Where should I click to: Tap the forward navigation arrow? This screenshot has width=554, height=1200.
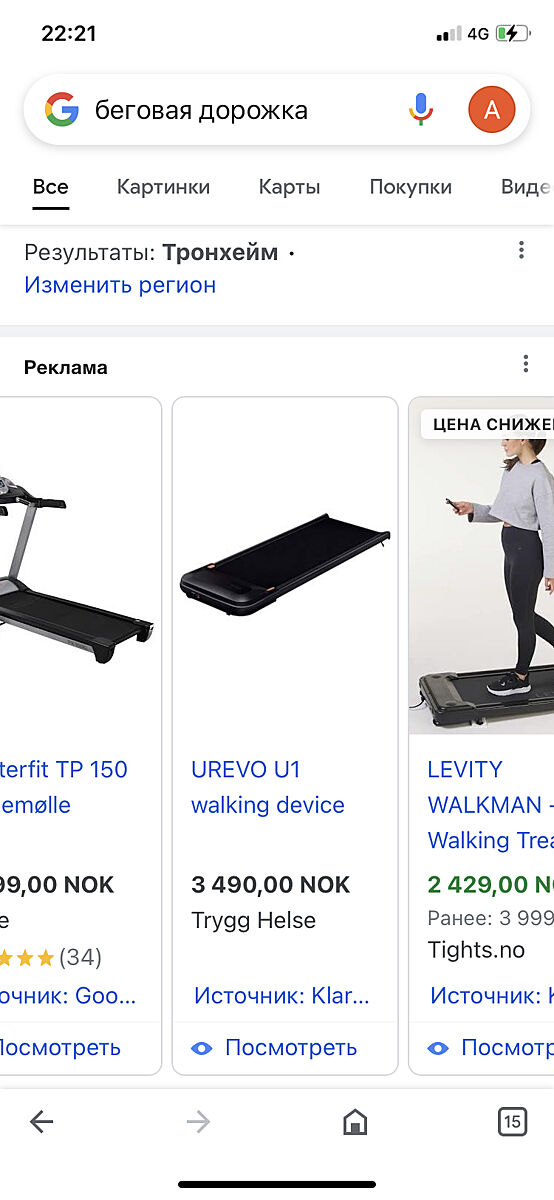198,1122
